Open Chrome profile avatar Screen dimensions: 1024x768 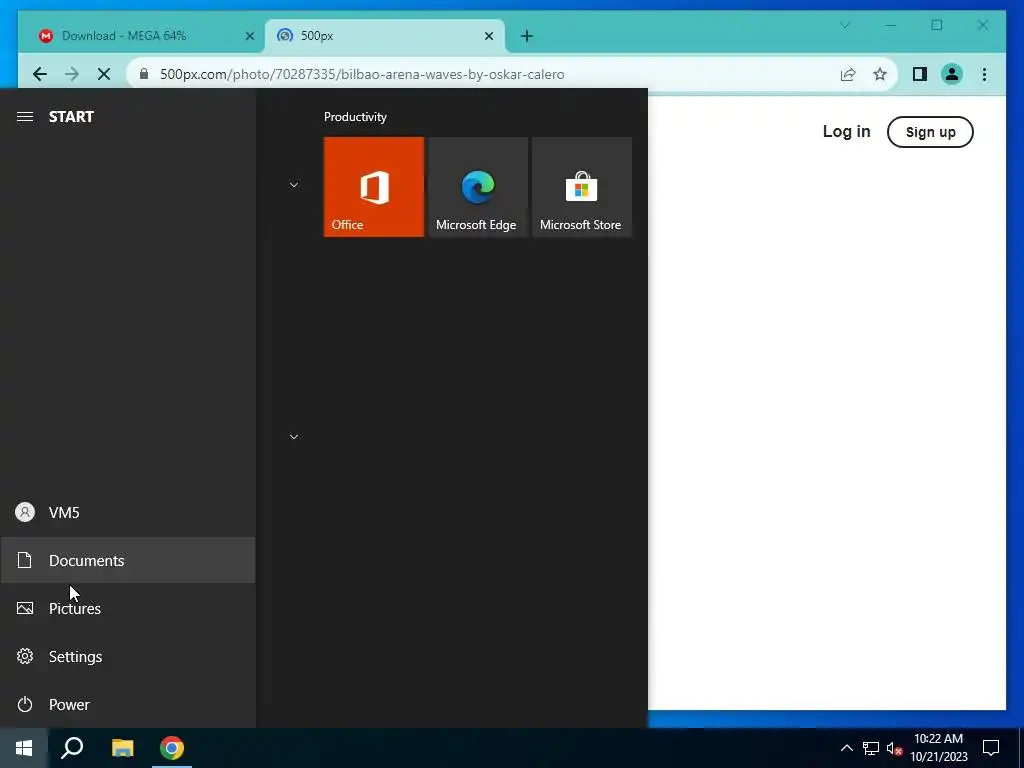pyautogui.click(x=952, y=74)
